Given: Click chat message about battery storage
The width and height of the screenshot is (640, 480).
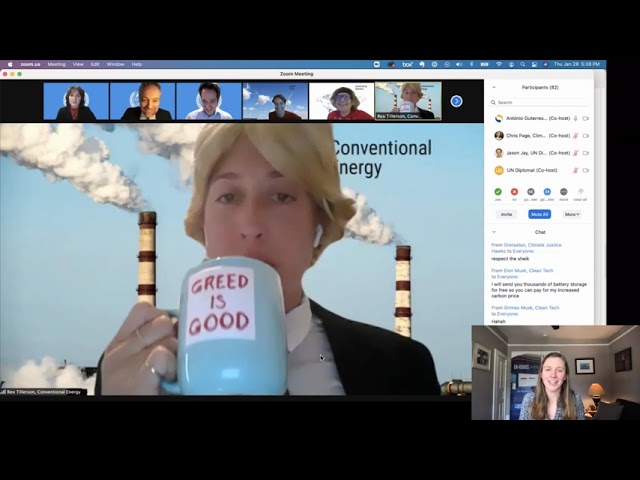Looking at the screenshot, I should pos(539,290).
